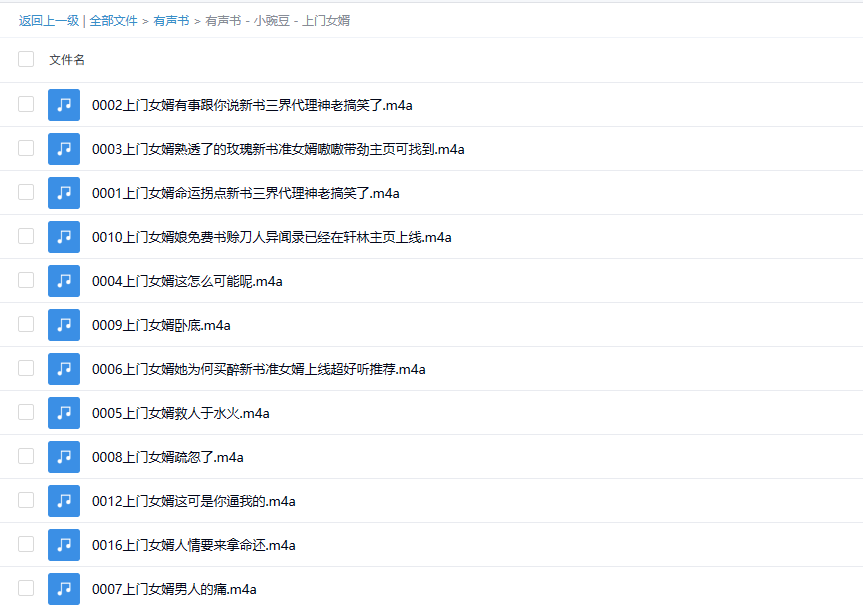Image resolution: width=863 pixels, height=608 pixels.
Task: Check the checkbox for 0004上门女婿这怎么可能呢
Action: coord(25,280)
